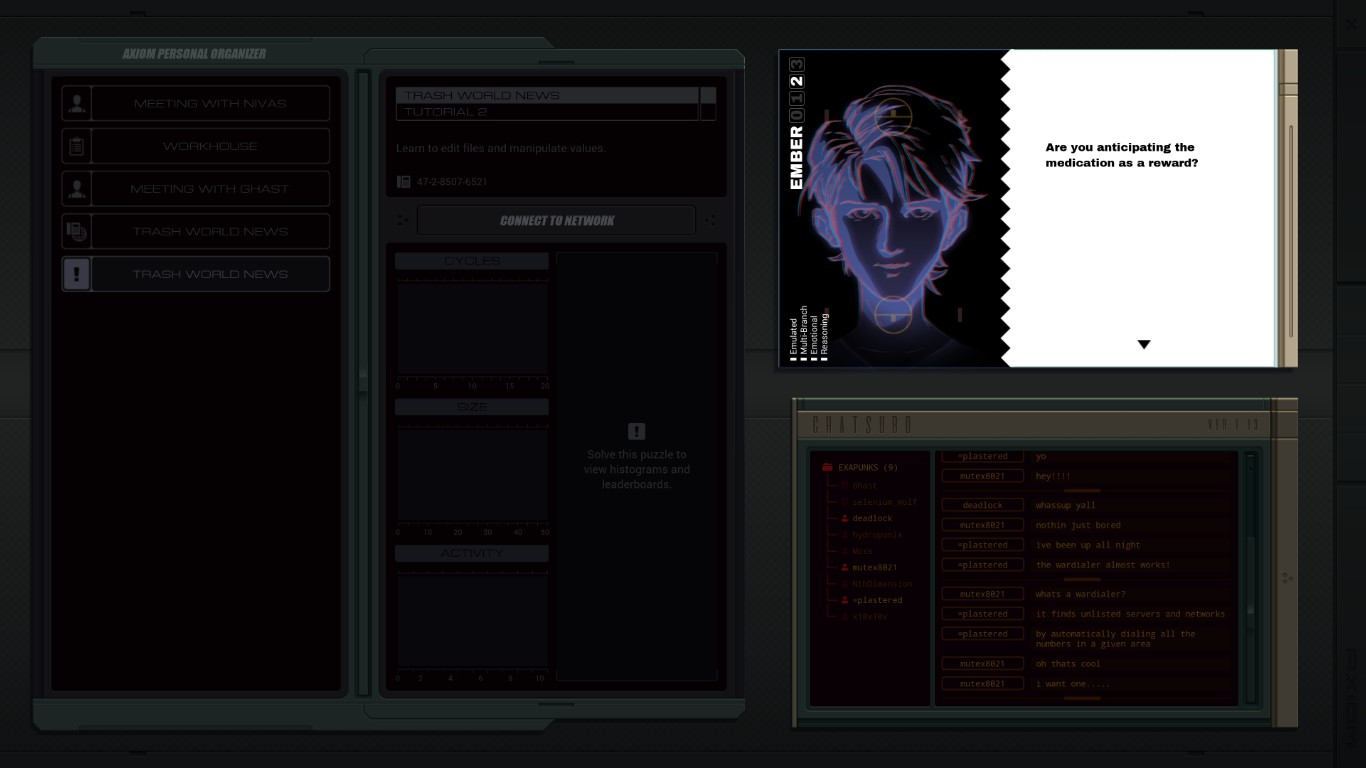Click the exclamation mark icon for Trash World News
Viewport: 1366px width, 768px height.
pyautogui.click(x=76, y=274)
